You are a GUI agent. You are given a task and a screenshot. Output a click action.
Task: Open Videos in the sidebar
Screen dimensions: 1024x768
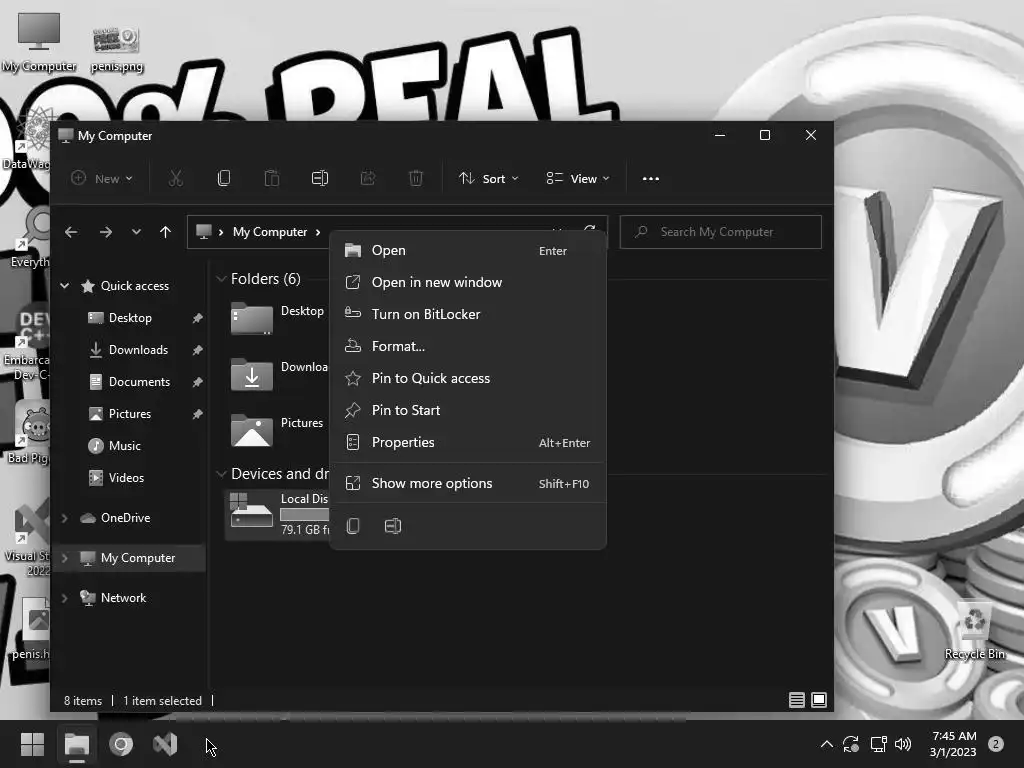click(126, 478)
